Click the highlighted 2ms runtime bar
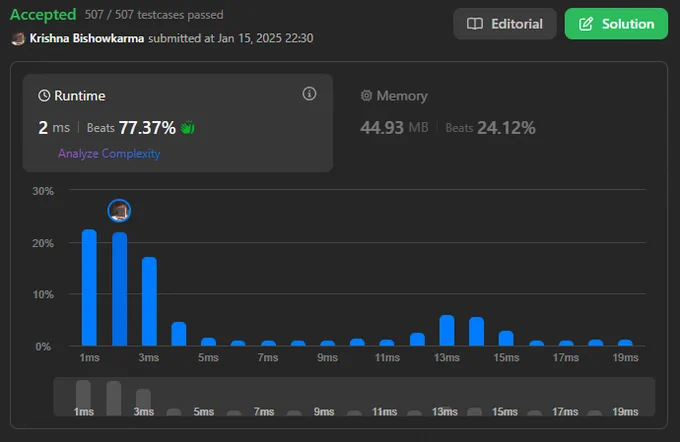680x442 pixels. (x=120, y=289)
